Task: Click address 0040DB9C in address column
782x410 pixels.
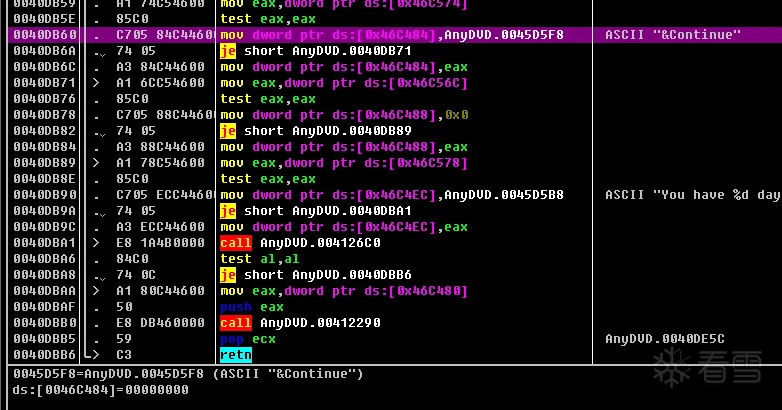Action: pos(45,226)
